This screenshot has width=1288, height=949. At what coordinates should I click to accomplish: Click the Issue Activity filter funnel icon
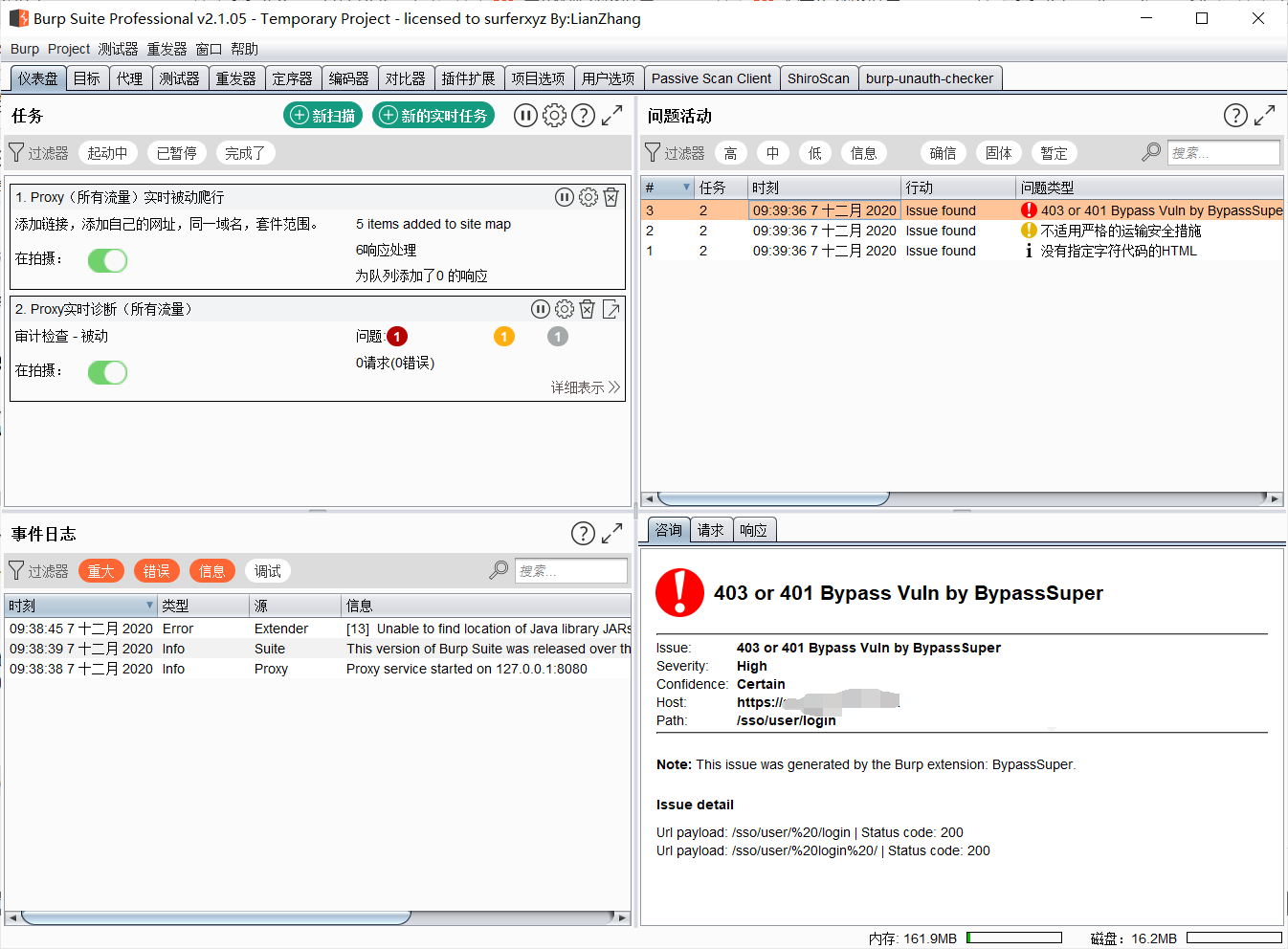653,152
